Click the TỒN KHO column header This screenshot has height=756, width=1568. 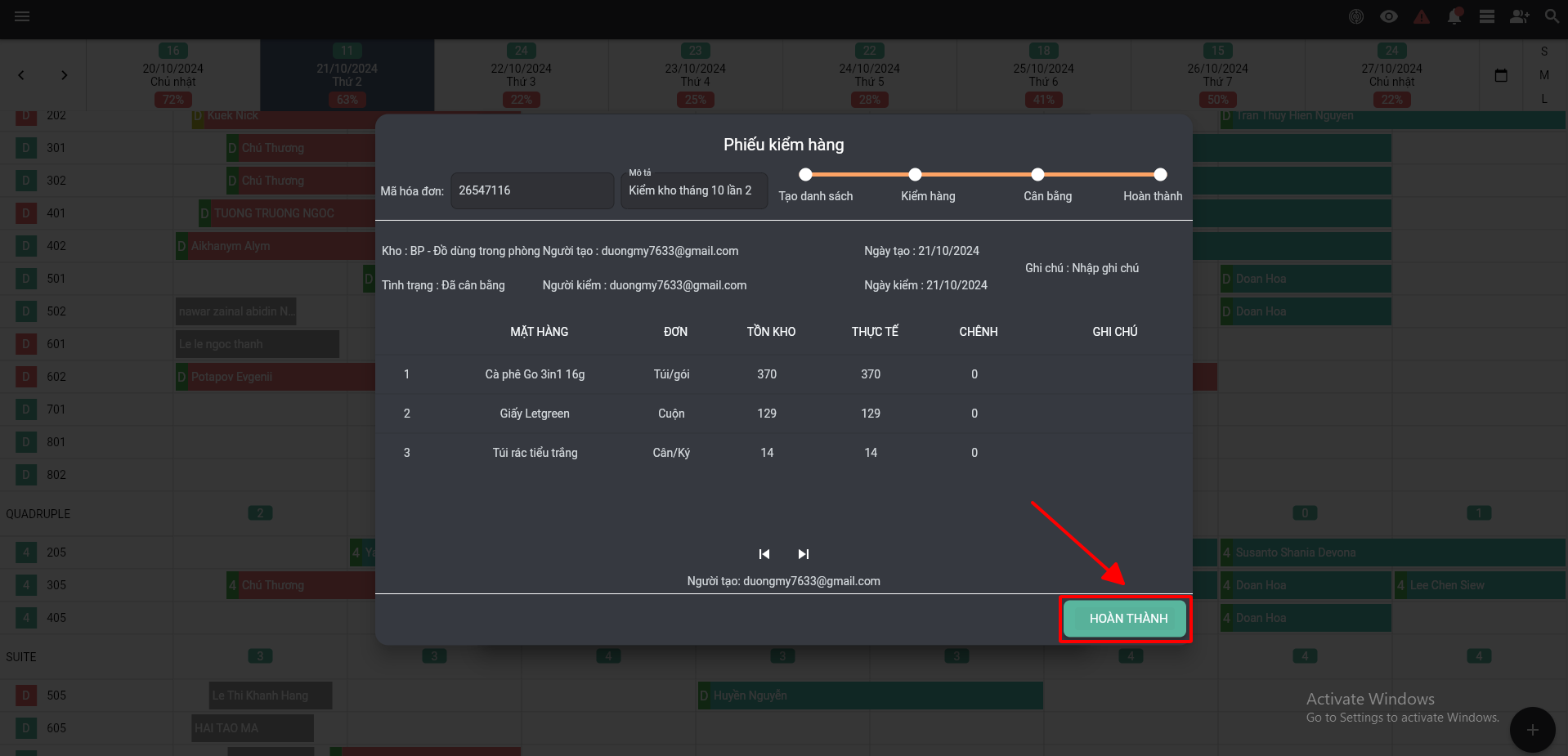[771, 332]
